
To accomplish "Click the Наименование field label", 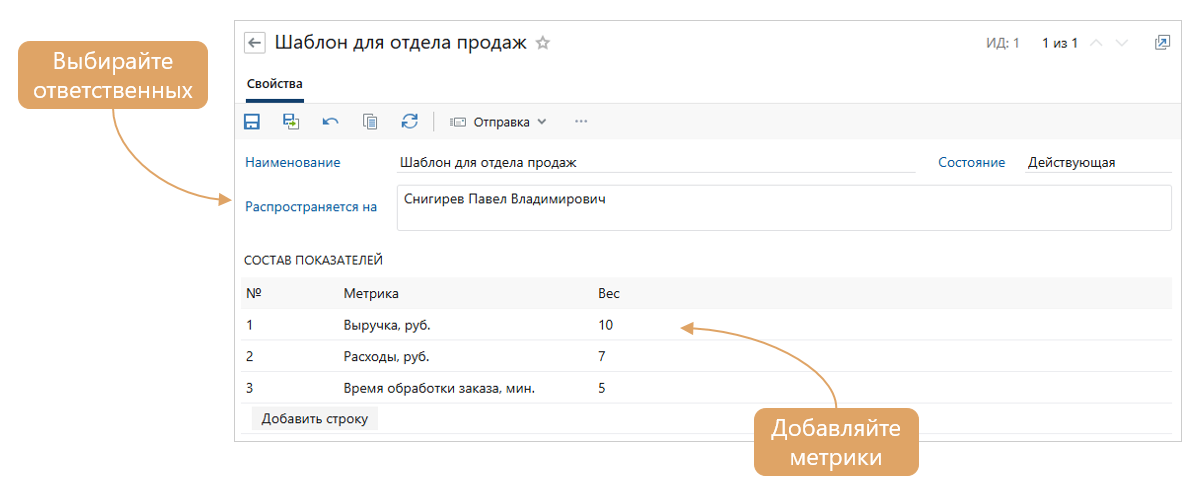I will tap(292, 162).
